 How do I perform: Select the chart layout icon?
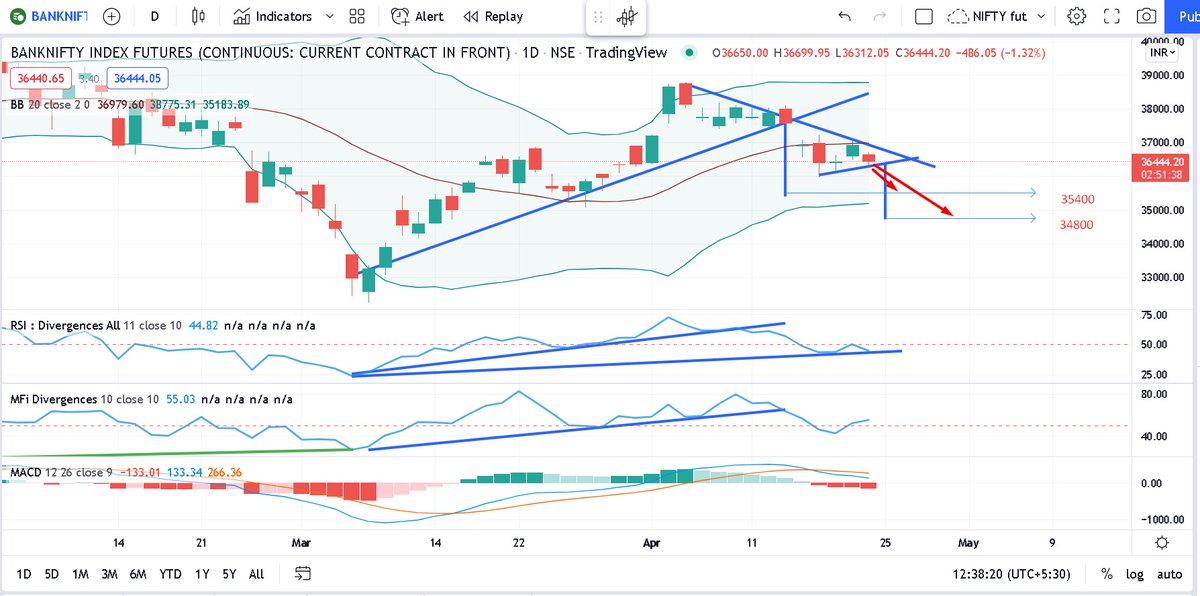[x=922, y=16]
